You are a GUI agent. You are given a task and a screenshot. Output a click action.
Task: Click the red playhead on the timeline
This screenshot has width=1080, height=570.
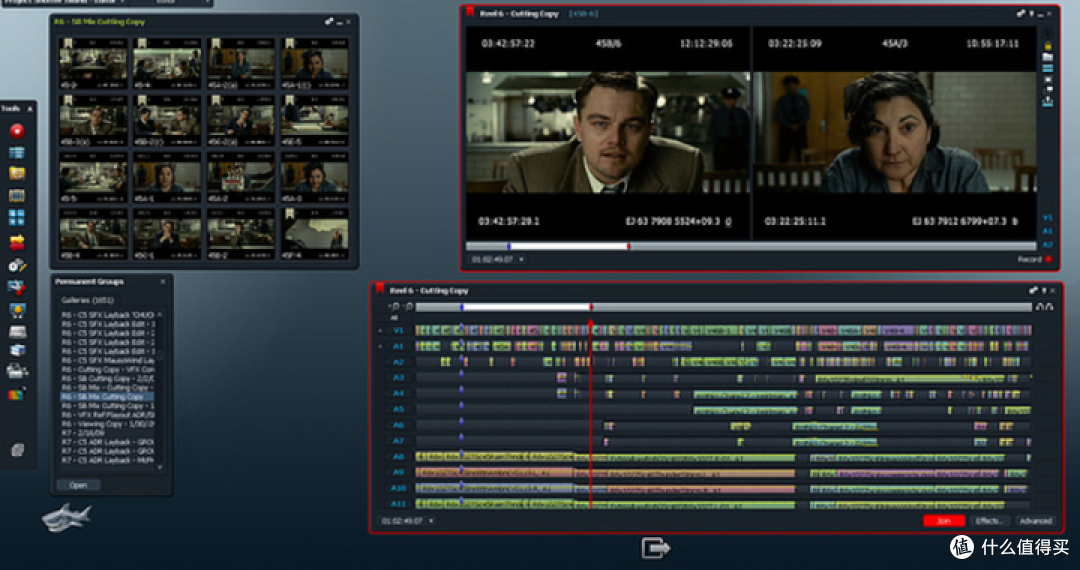click(590, 413)
